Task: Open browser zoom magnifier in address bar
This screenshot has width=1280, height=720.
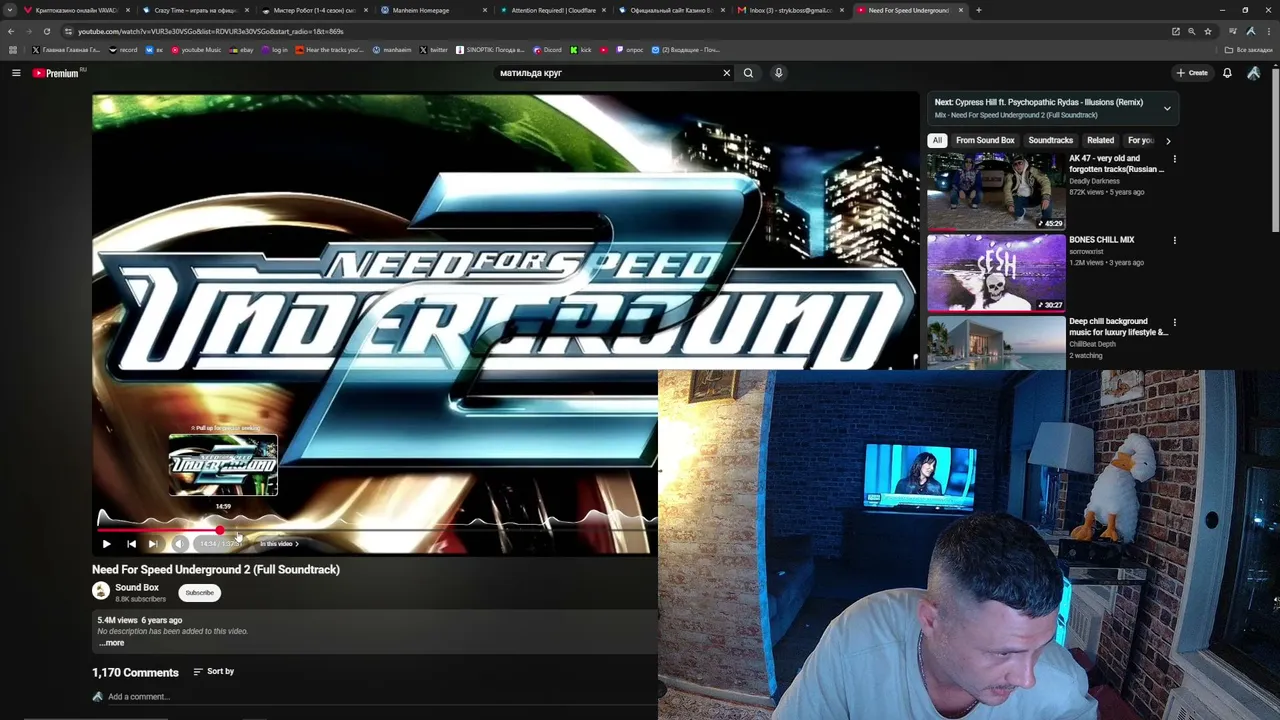Action: [1191, 31]
